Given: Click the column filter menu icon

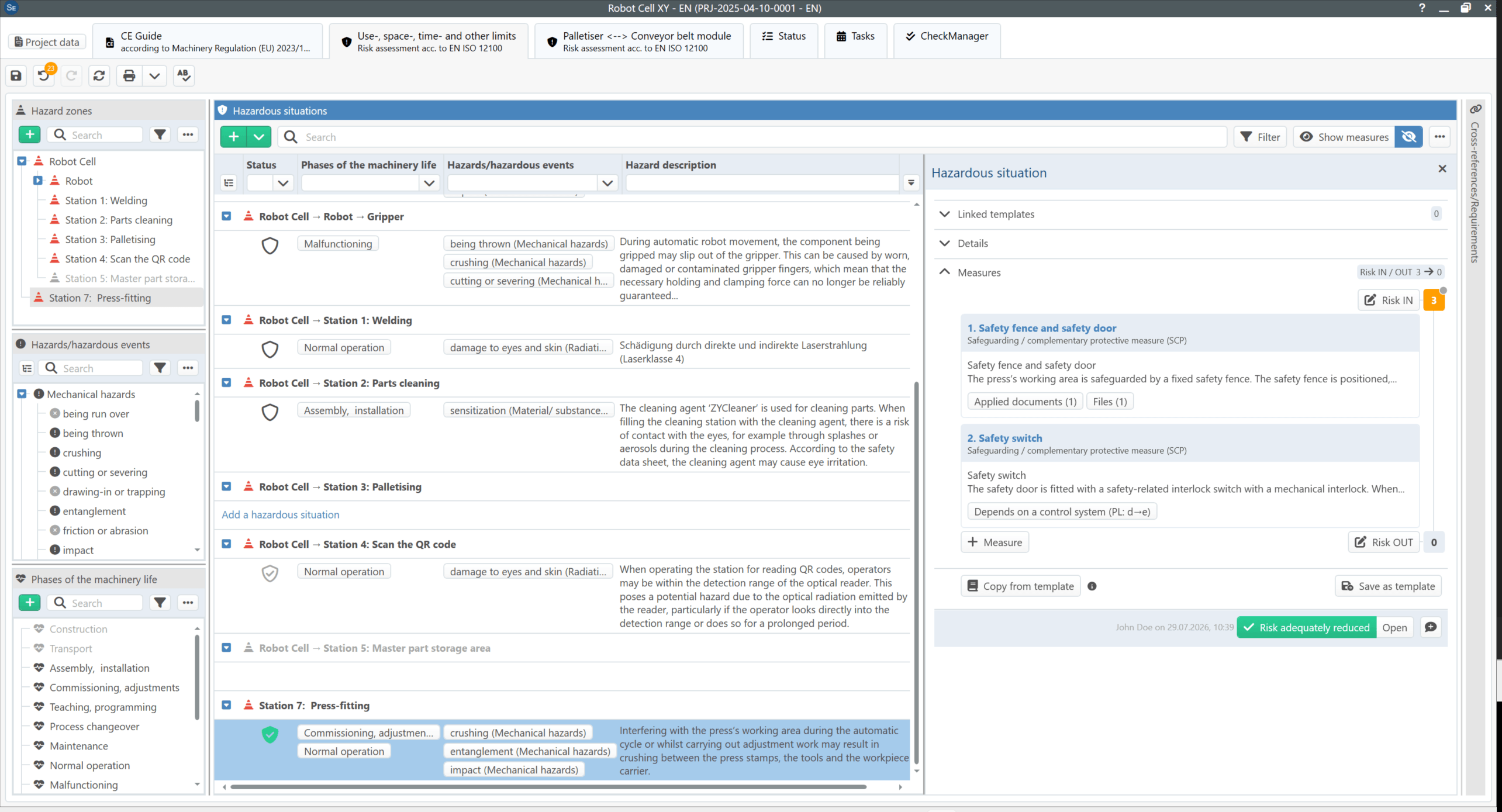Looking at the screenshot, I should [x=911, y=183].
